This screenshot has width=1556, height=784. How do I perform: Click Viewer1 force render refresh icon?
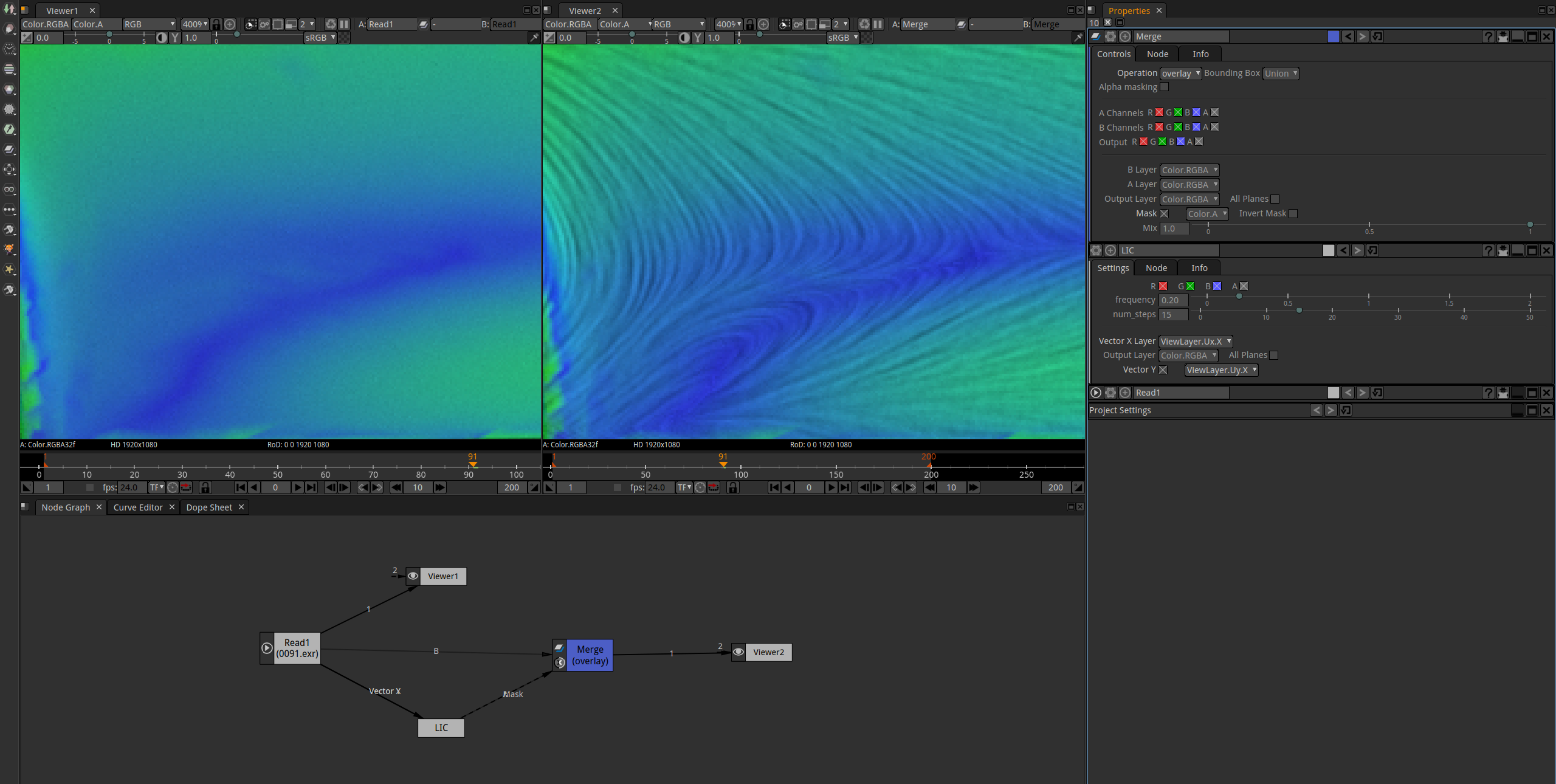click(x=331, y=24)
